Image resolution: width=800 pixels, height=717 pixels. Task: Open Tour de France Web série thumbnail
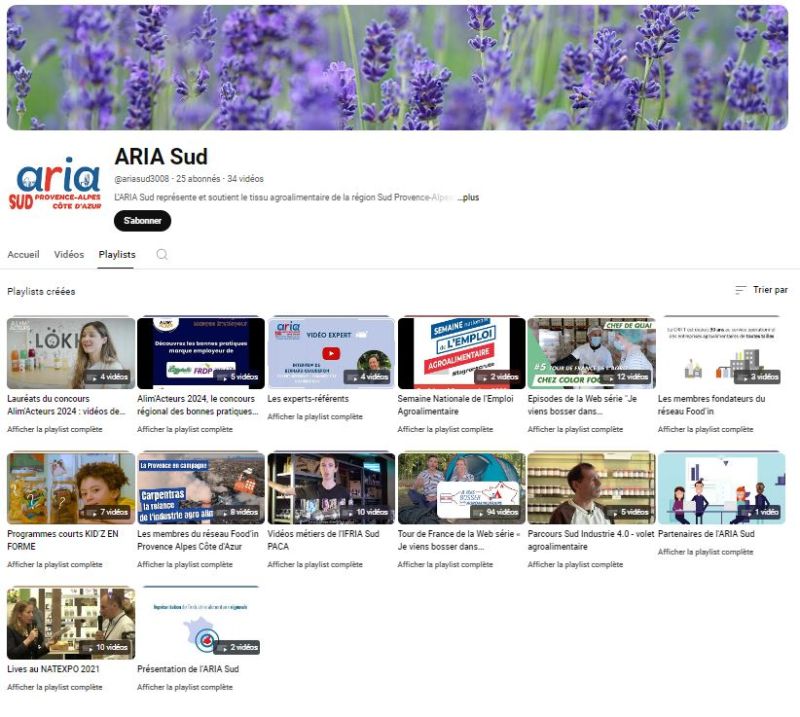pyautogui.click(x=461, y=488)
